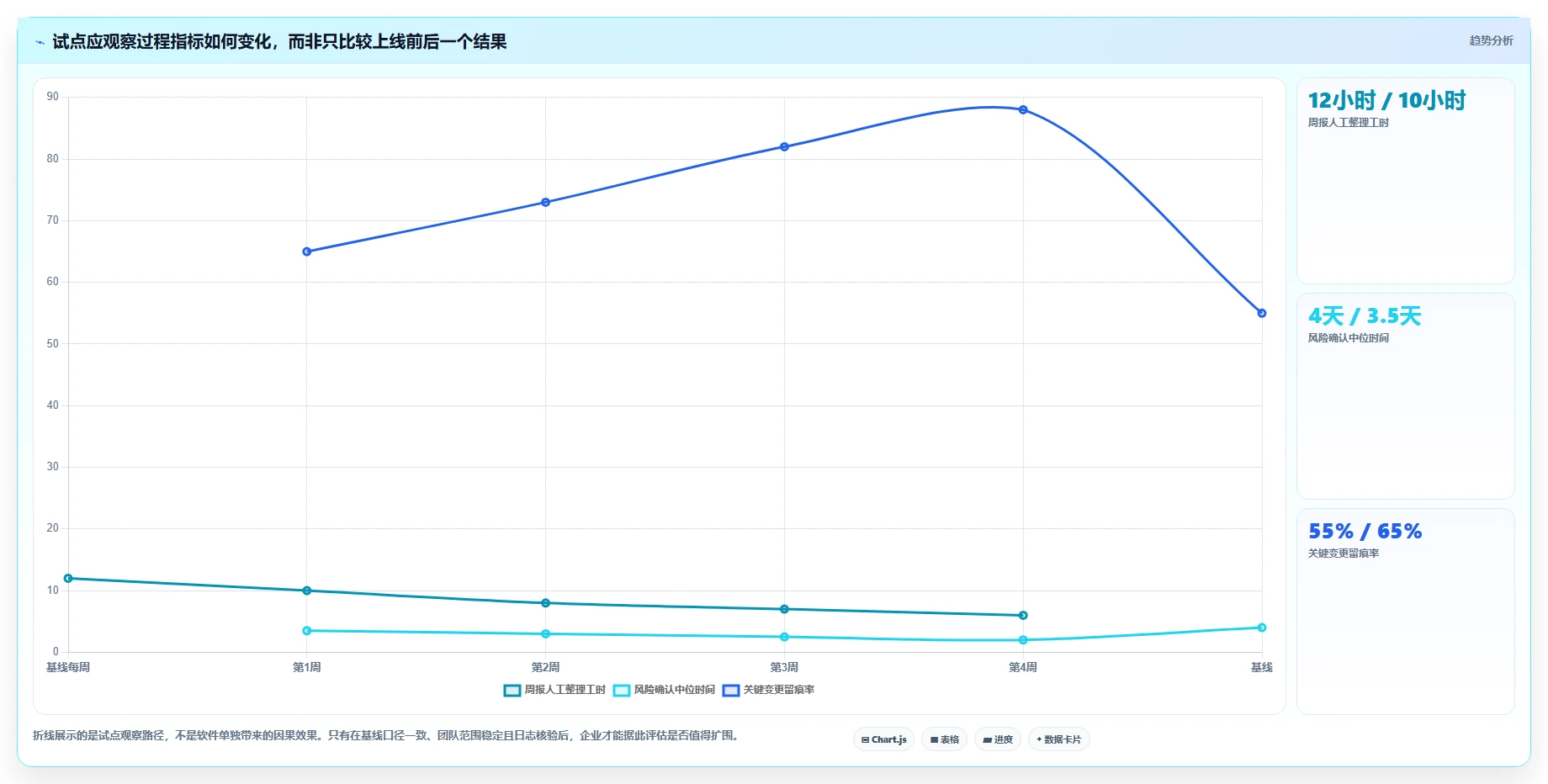1548x784 pixels.
Task: Click the 周报人工整理工时 stat card caption
Action: (x=1348, y=123)
